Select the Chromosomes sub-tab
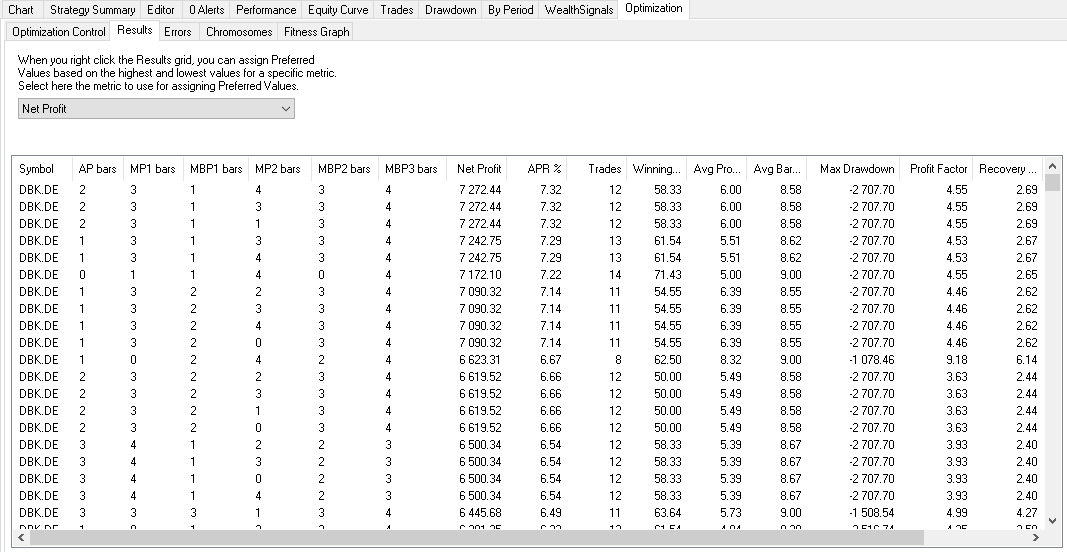 click(238, 32)
